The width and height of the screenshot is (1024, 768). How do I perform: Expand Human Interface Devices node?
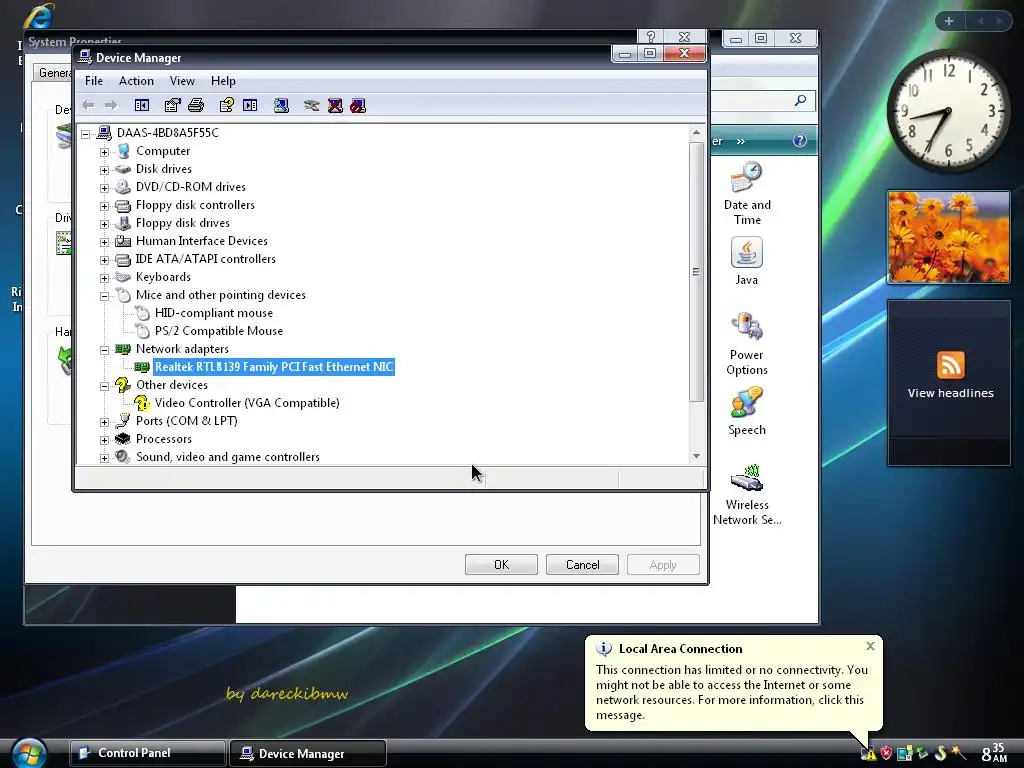pyautogui.click(x=104, y=242)
